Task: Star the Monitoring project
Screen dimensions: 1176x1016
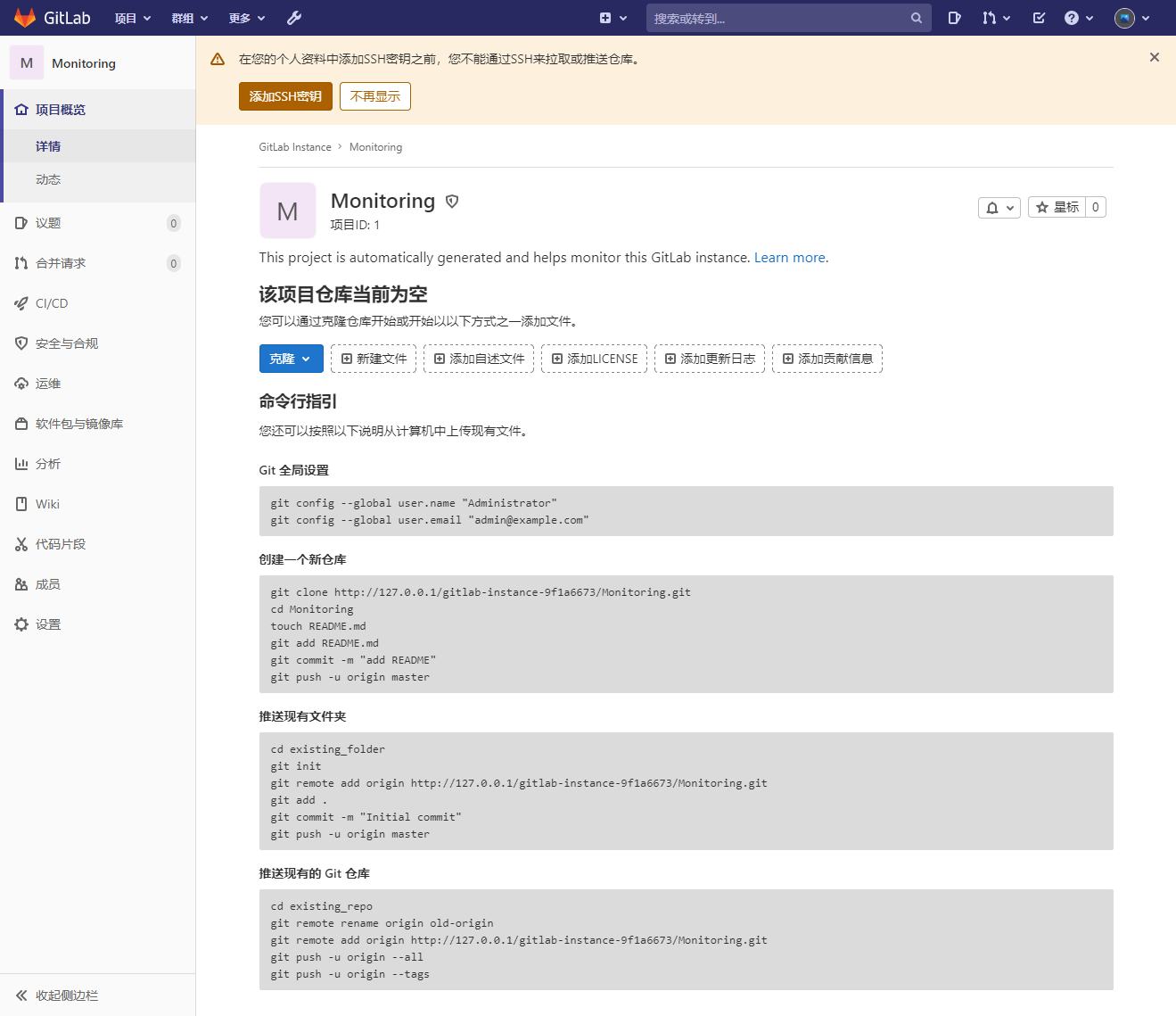Action: 1057,207
